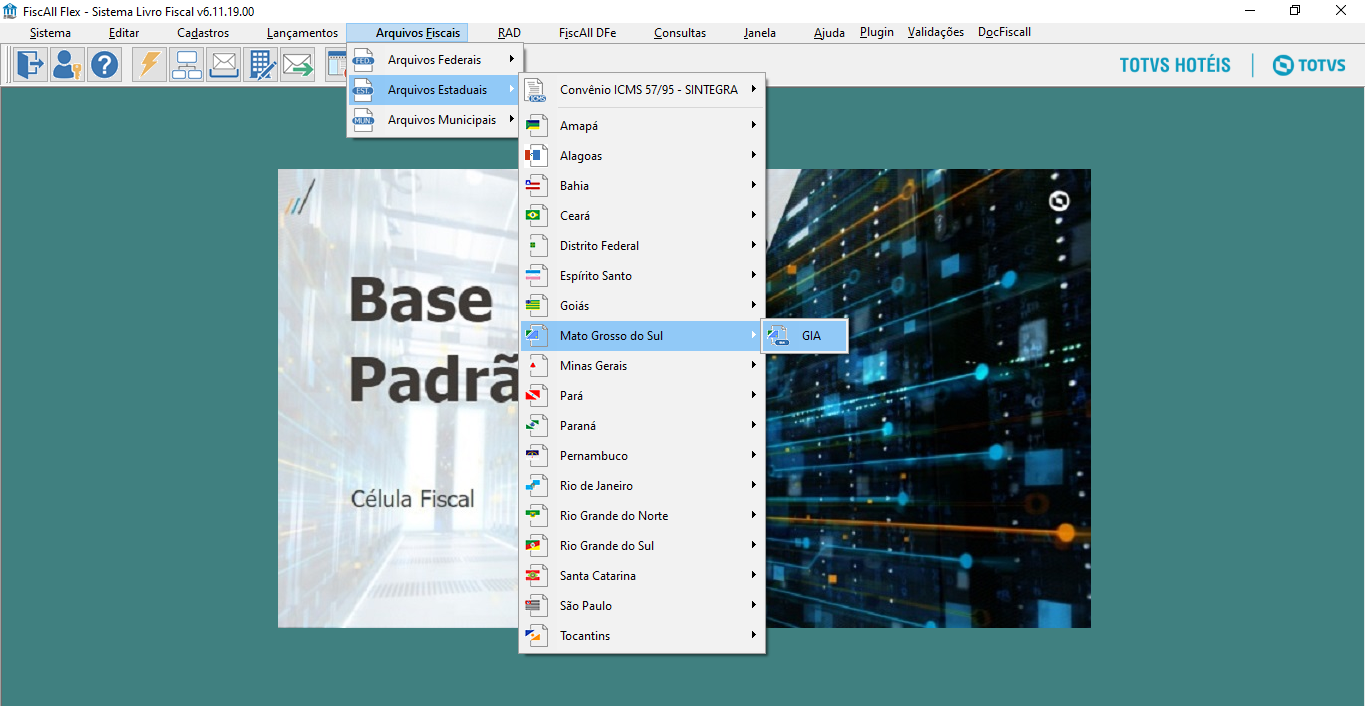Click the orange lightning bolt icon

coord(150,65)
